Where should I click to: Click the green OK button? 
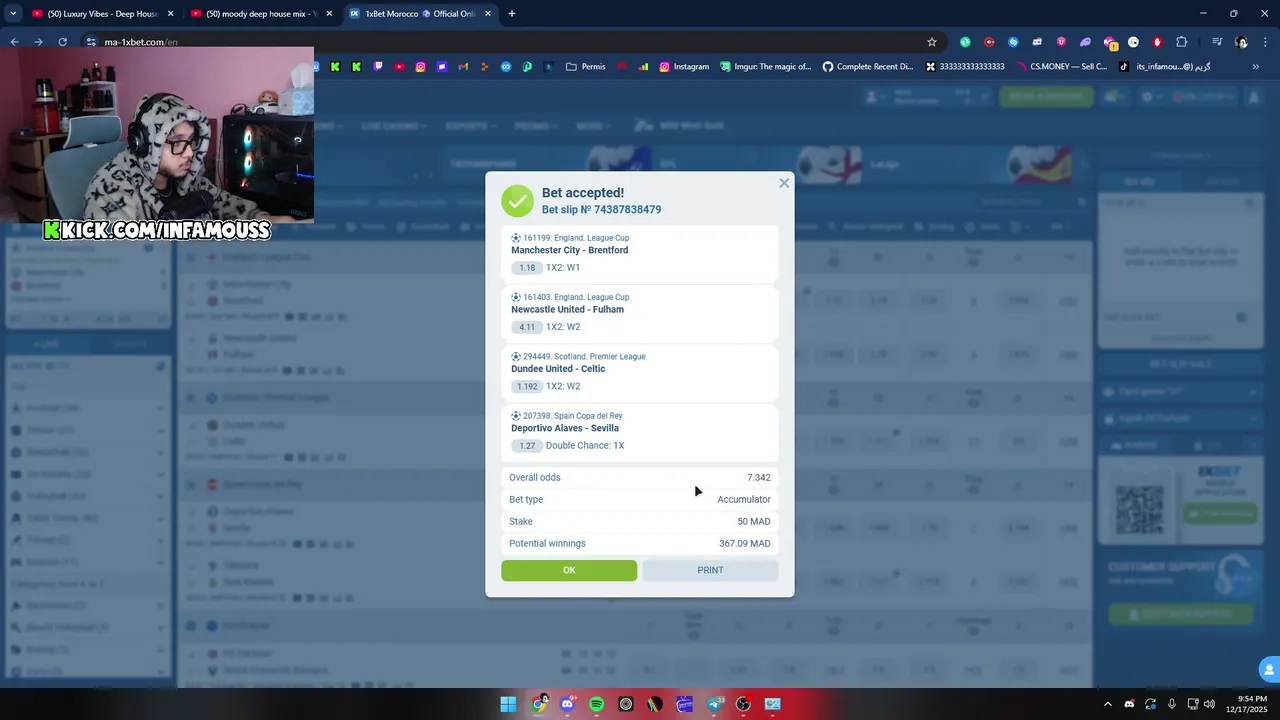pyautogui.click(x=569, y=570)
